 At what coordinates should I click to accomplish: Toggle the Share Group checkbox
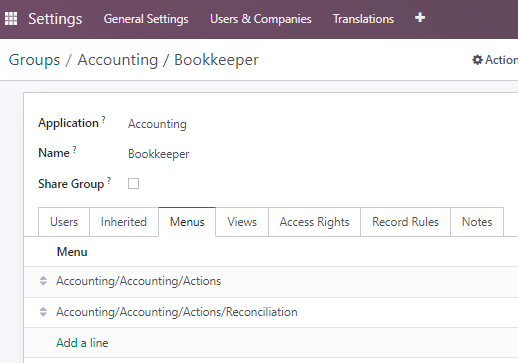(133, 183)
